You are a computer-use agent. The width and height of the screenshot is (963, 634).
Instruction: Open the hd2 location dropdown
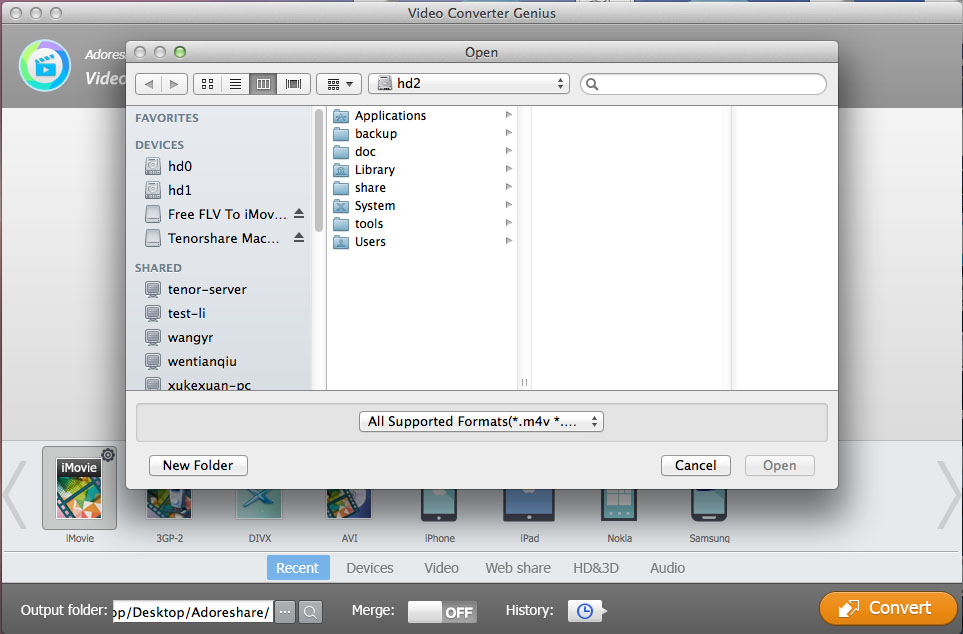(x=468, y=84)
